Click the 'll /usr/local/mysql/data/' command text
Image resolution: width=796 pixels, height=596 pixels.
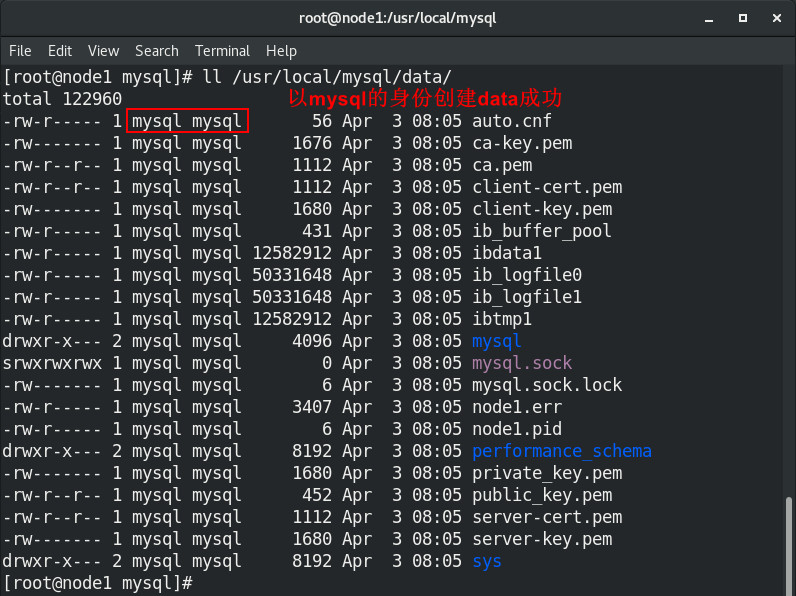click(326, 77)
